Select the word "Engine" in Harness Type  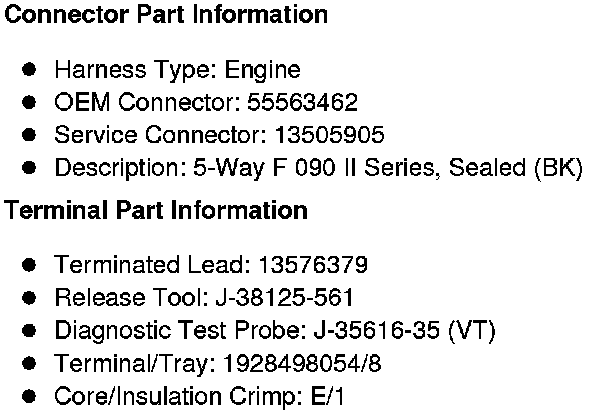tap(262, 71)
